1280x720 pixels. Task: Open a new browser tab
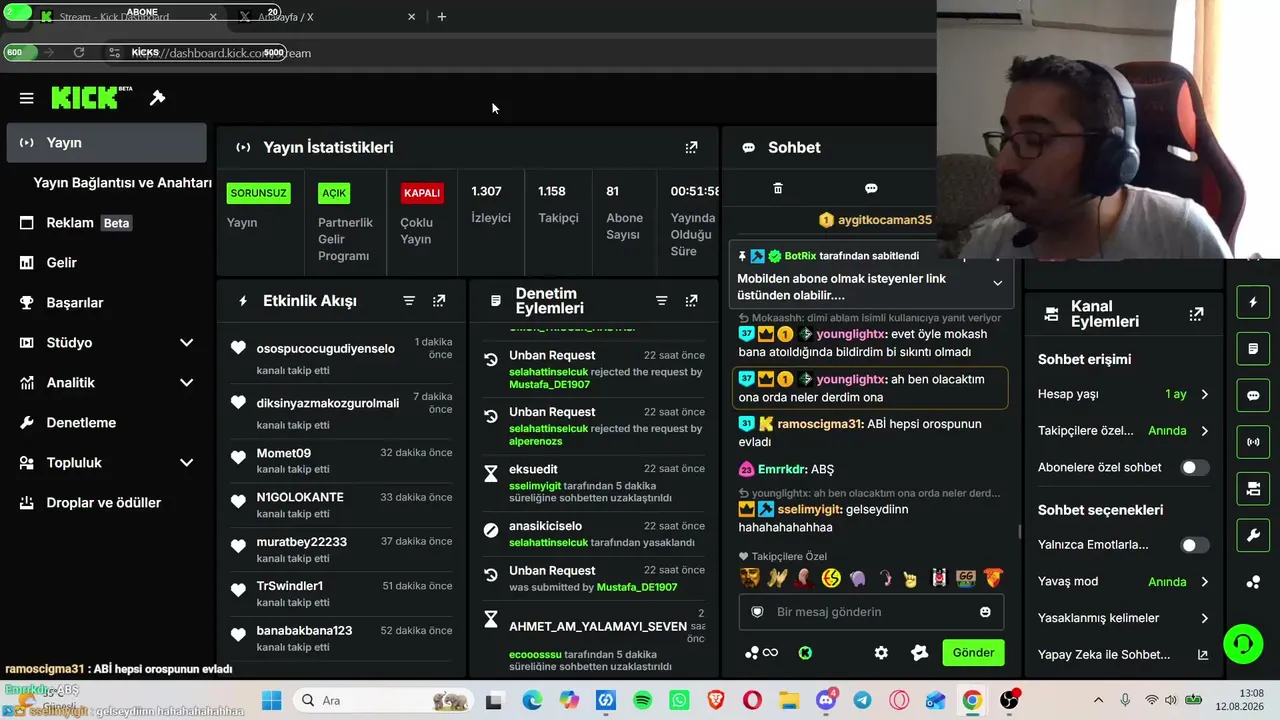pyautogui.click(x=442, y=17)
